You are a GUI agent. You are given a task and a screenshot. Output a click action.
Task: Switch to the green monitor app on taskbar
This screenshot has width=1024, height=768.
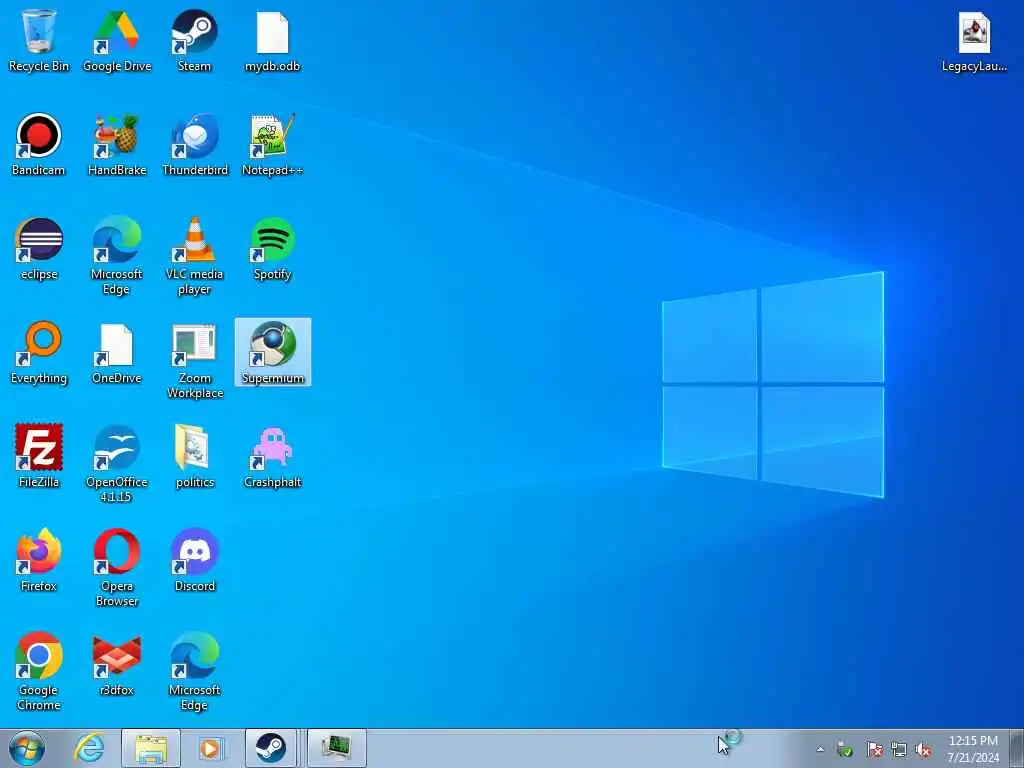[337, 748]
